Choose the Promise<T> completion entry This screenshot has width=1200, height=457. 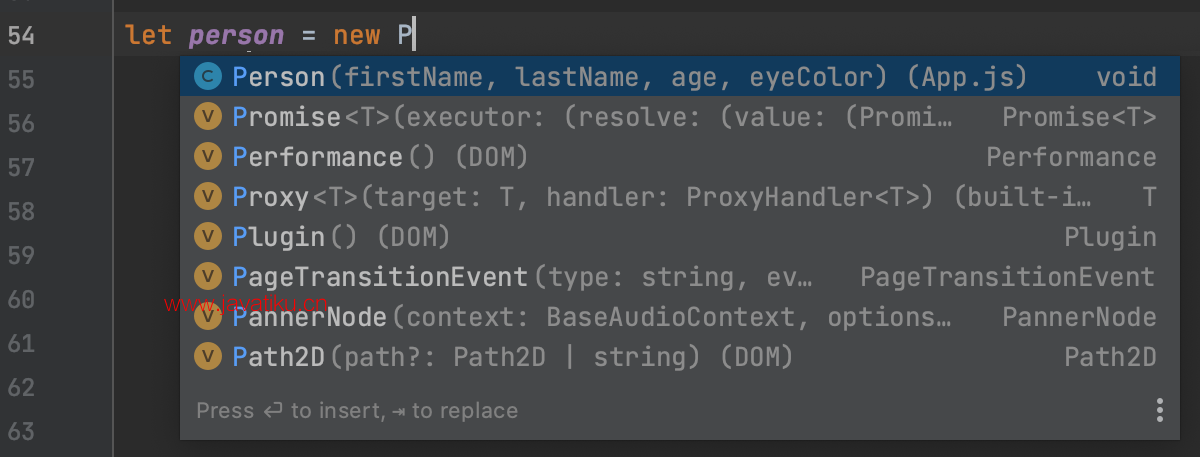(675, 117)
